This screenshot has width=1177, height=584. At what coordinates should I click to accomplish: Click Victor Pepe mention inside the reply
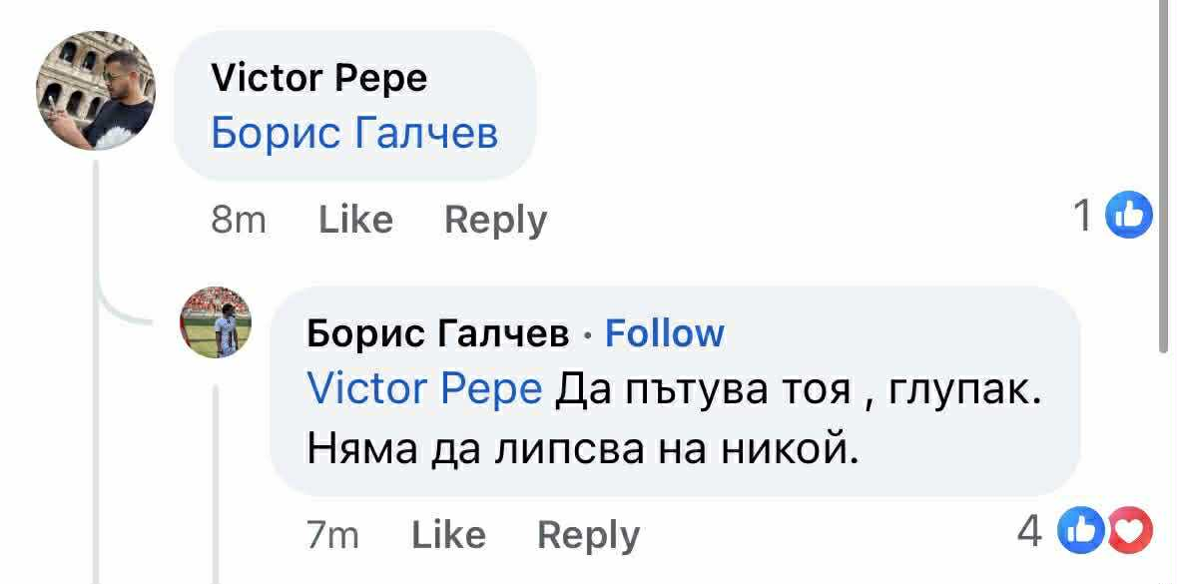(x=424, y=389)
